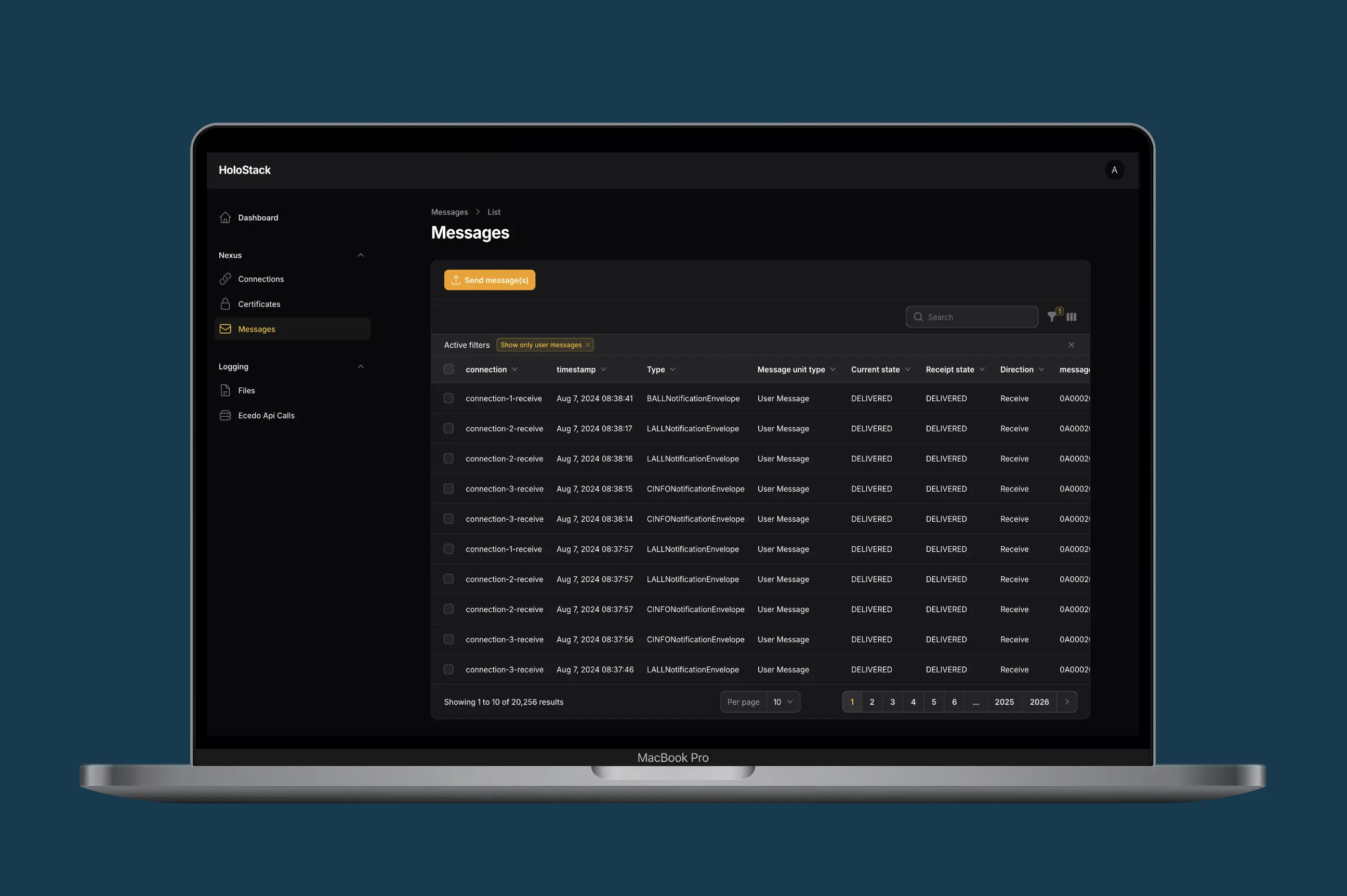Click the Messages breadcrumb link

click(449, 212)
